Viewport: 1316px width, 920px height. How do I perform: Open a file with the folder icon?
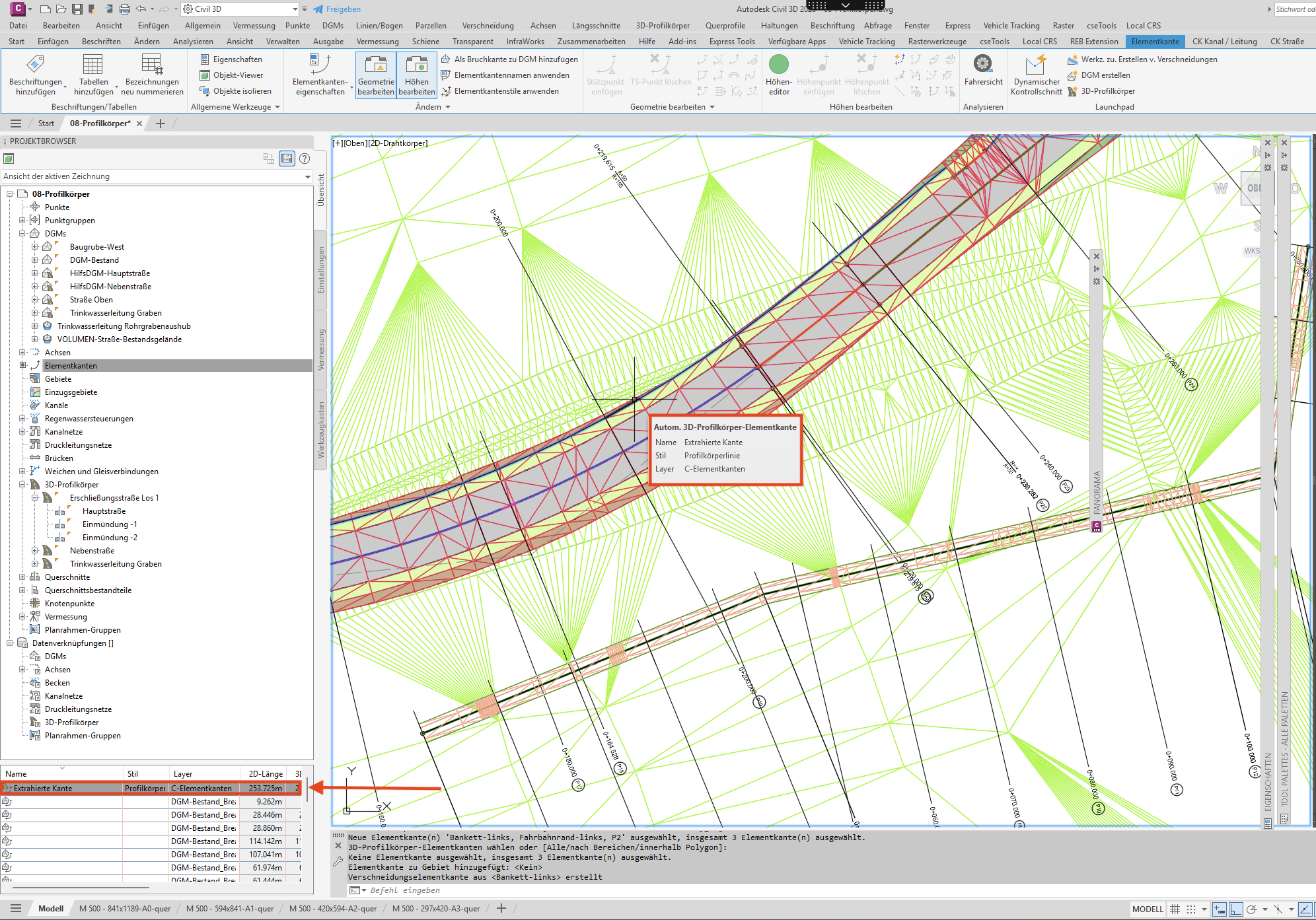click(x=61, y=9)
